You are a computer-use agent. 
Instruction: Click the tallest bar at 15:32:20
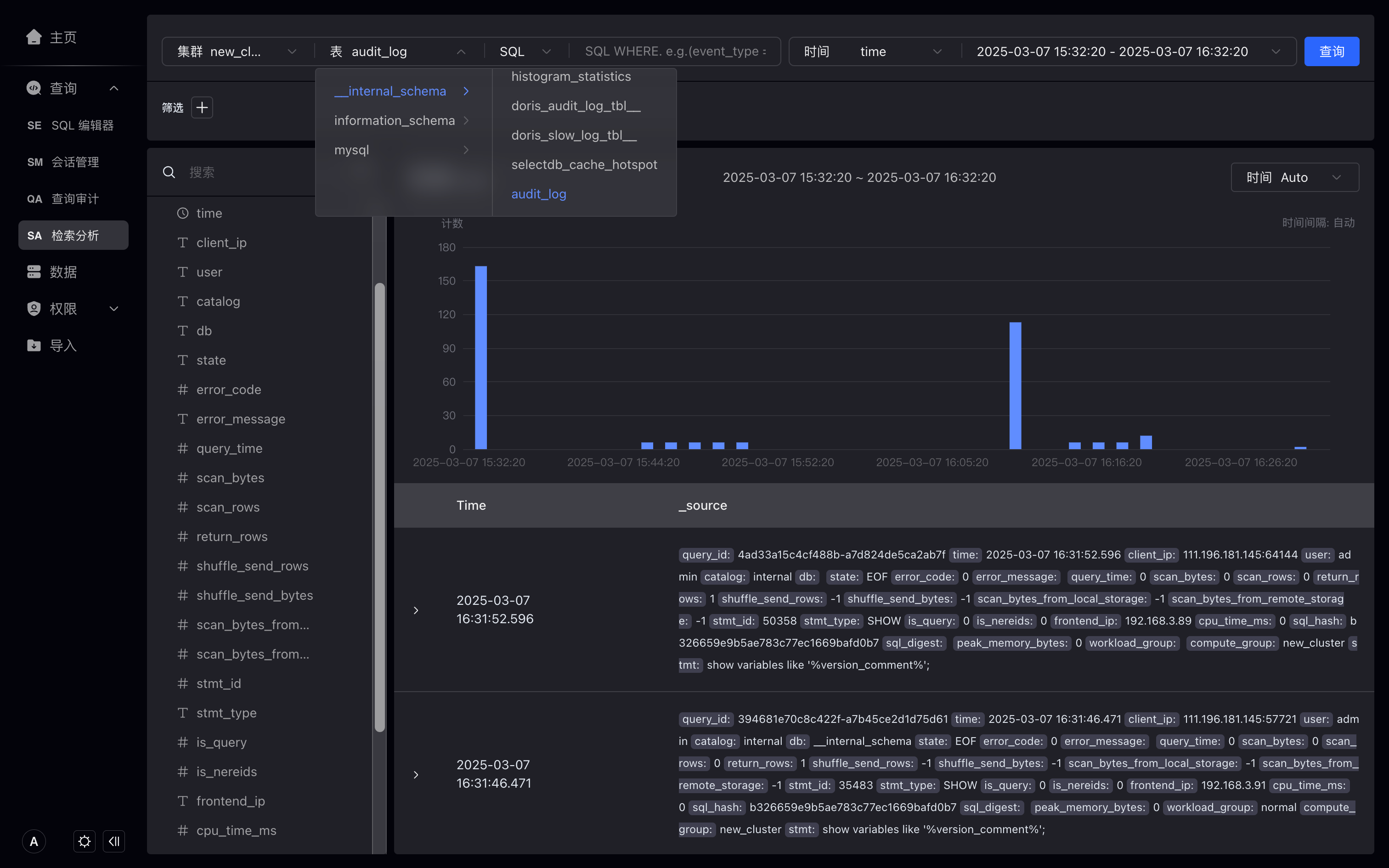pos(481,357)
